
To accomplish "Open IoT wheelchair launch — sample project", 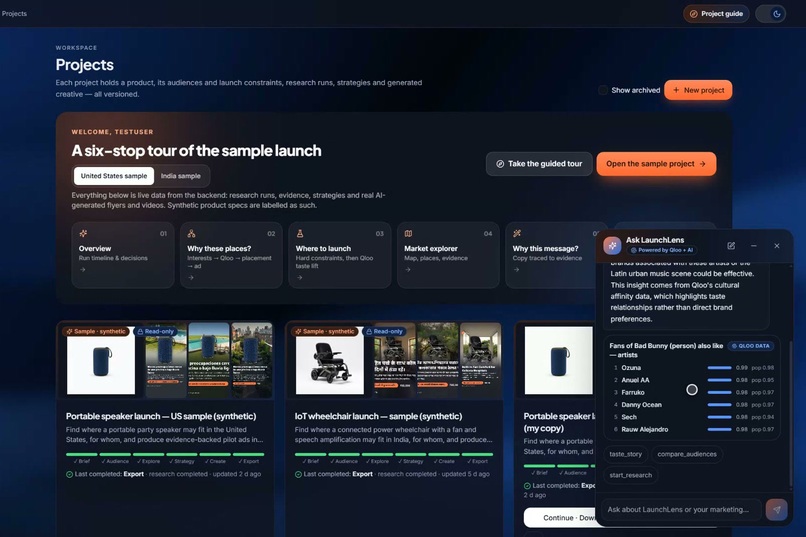I will [378, 416].
